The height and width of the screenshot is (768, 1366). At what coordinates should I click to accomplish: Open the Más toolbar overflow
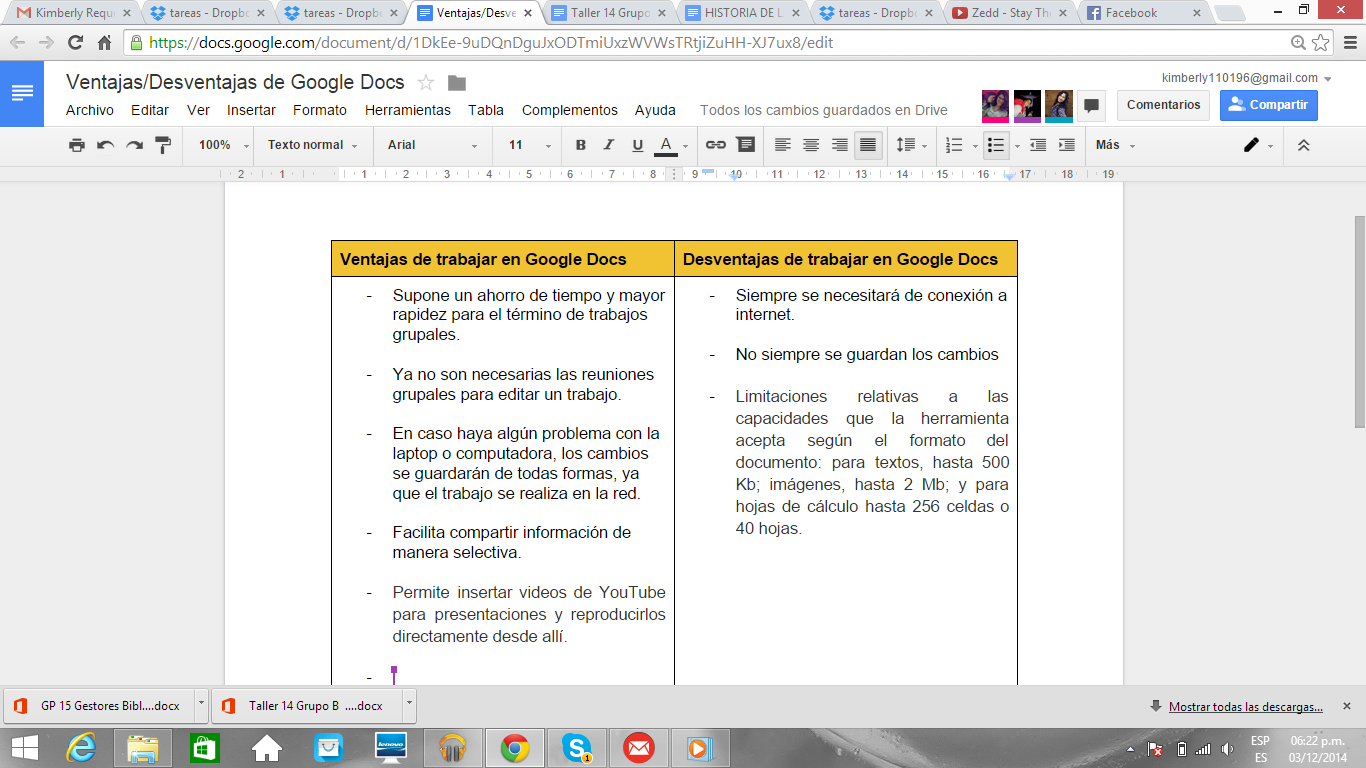pyautogui.click(x=1115, y=145)
